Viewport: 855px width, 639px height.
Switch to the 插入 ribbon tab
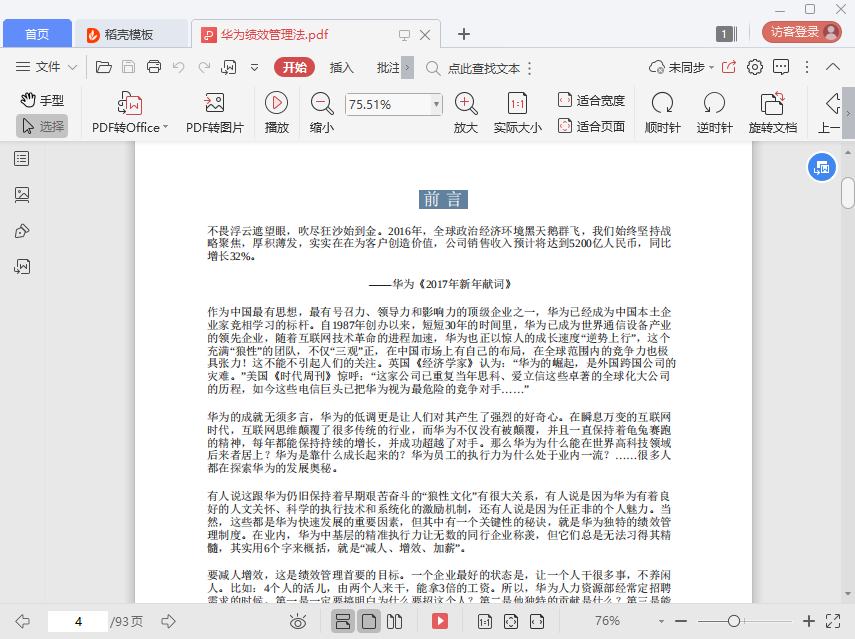point(342,67)
